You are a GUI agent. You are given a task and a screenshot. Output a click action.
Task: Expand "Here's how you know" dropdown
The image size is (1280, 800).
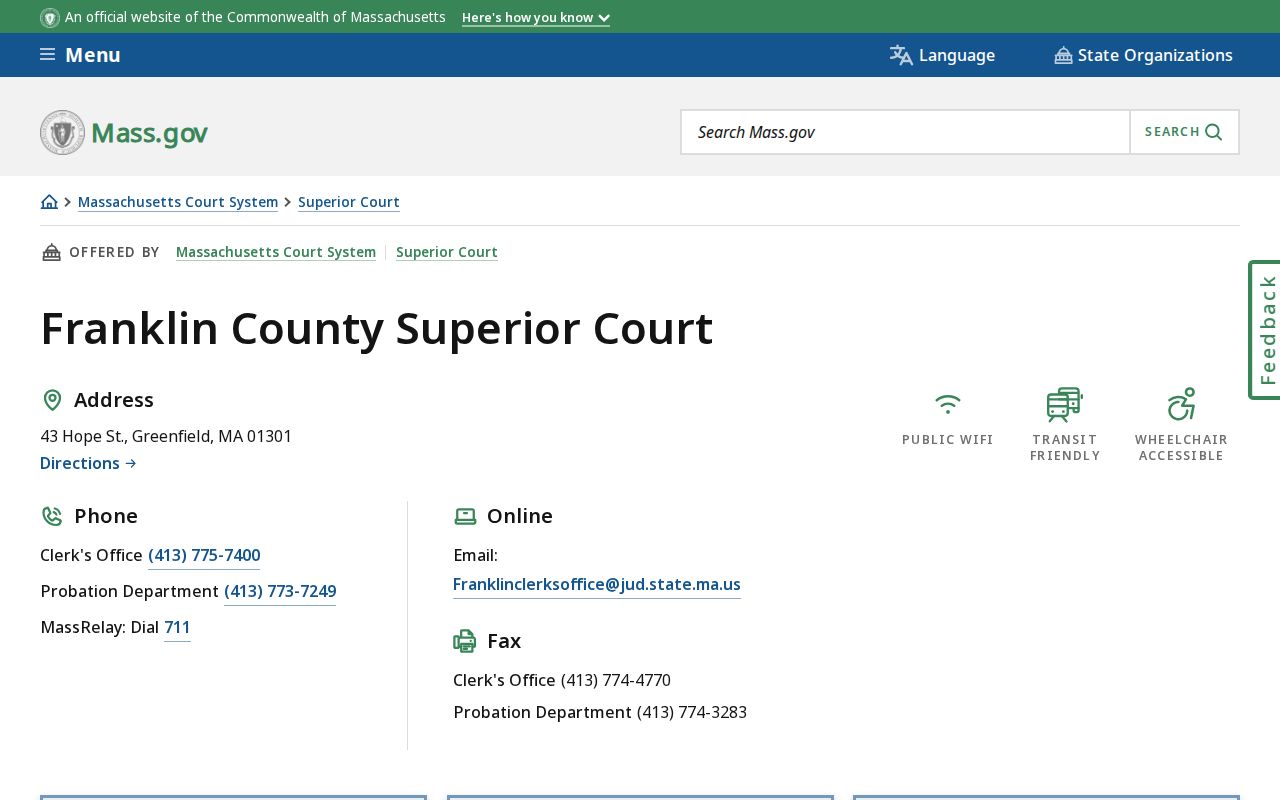[536, 18]
